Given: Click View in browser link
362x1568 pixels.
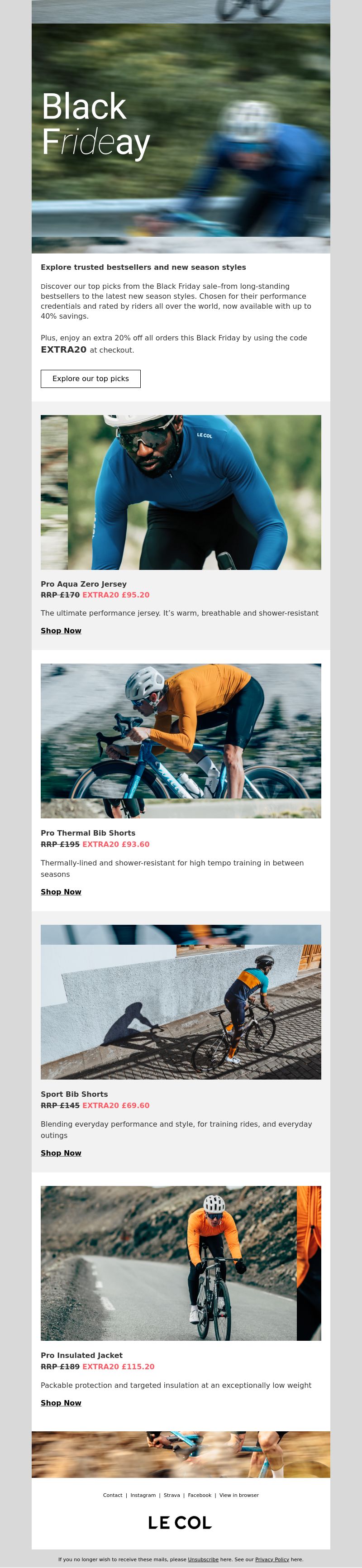Looking at the screenshot, I should 239,1495.
